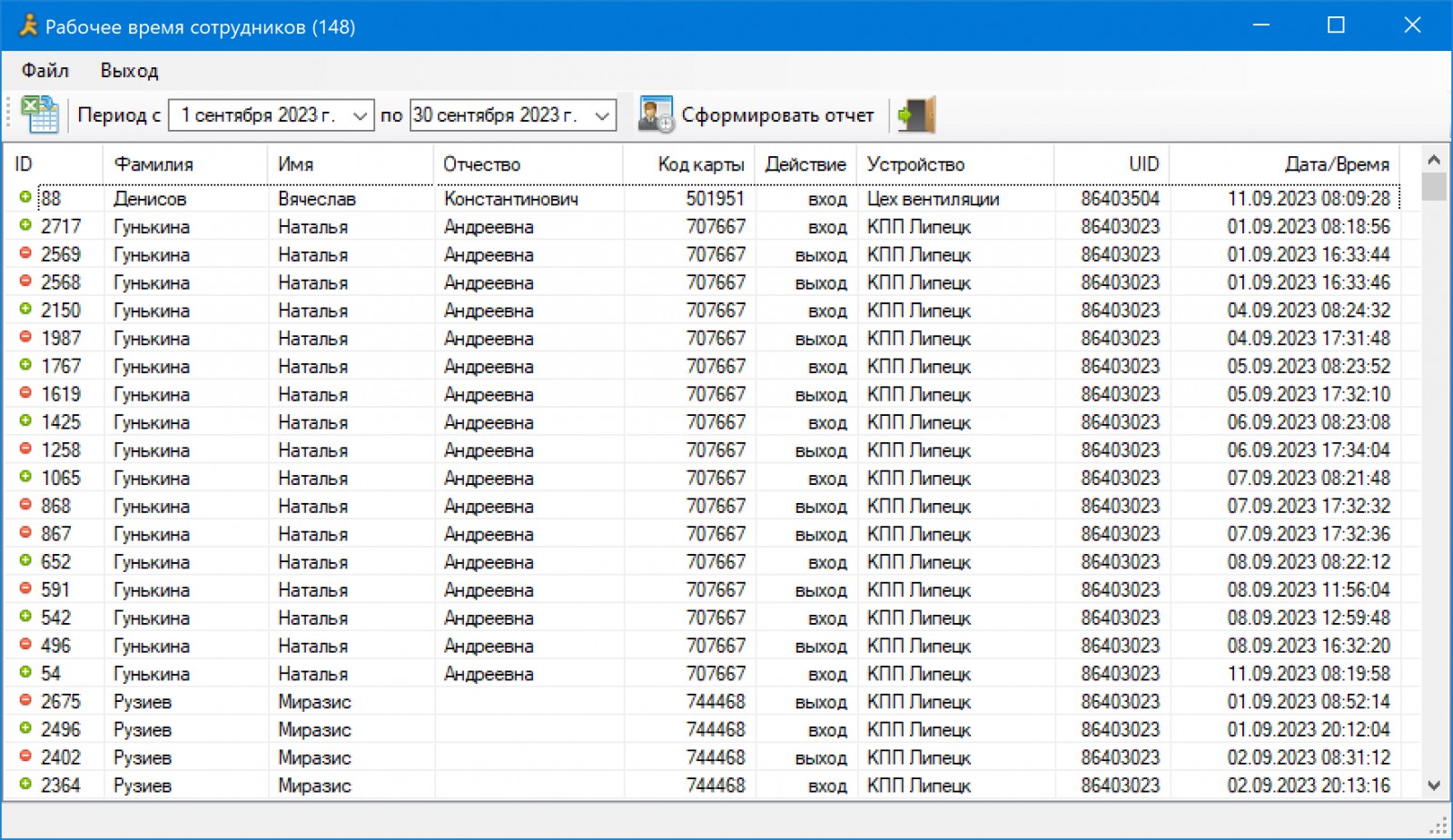Click the vertical scrollbar thumb
Viewport: 1453px width, 840px height.
1434,187
